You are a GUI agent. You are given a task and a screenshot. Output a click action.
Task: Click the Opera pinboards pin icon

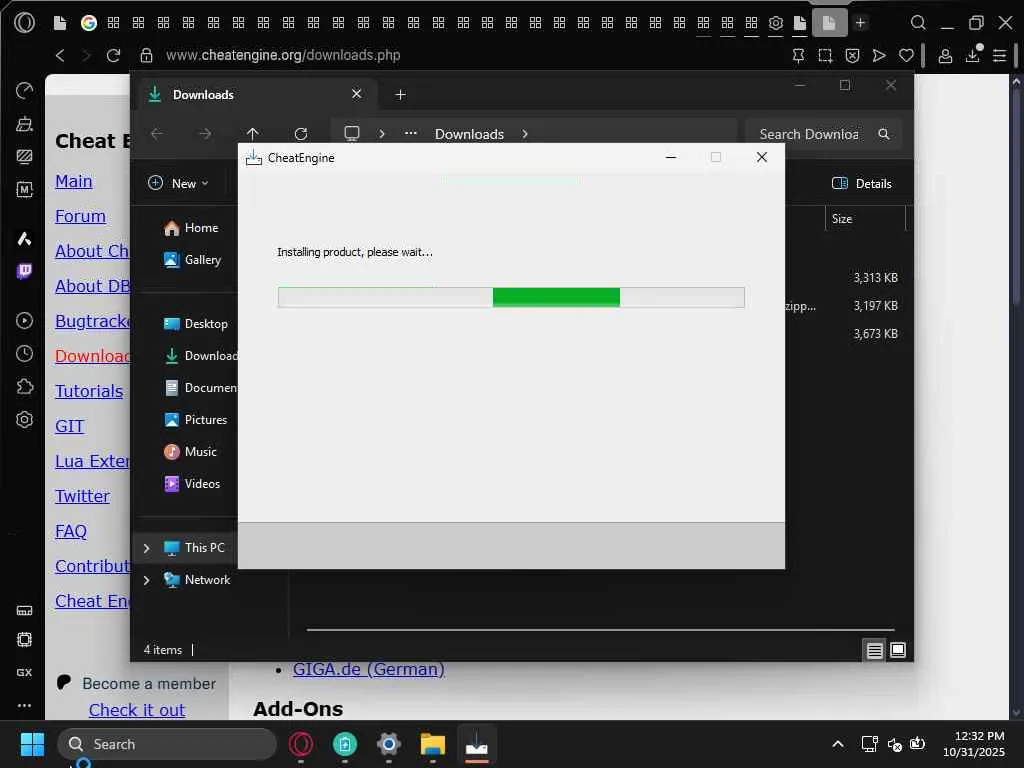pos(798,56)
